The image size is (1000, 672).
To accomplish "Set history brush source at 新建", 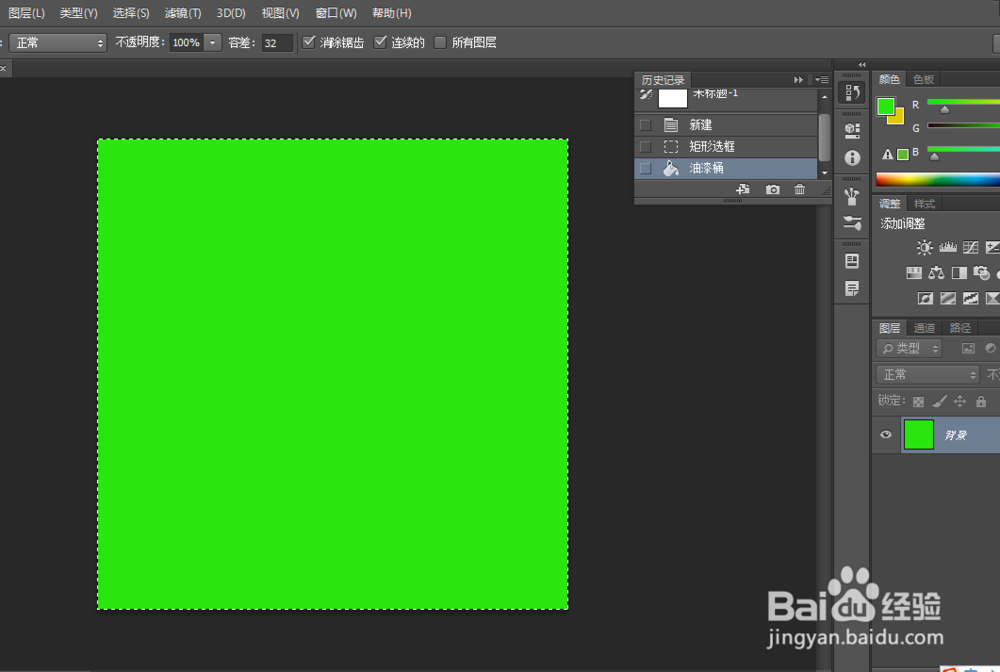I will (x=645, y=125).
